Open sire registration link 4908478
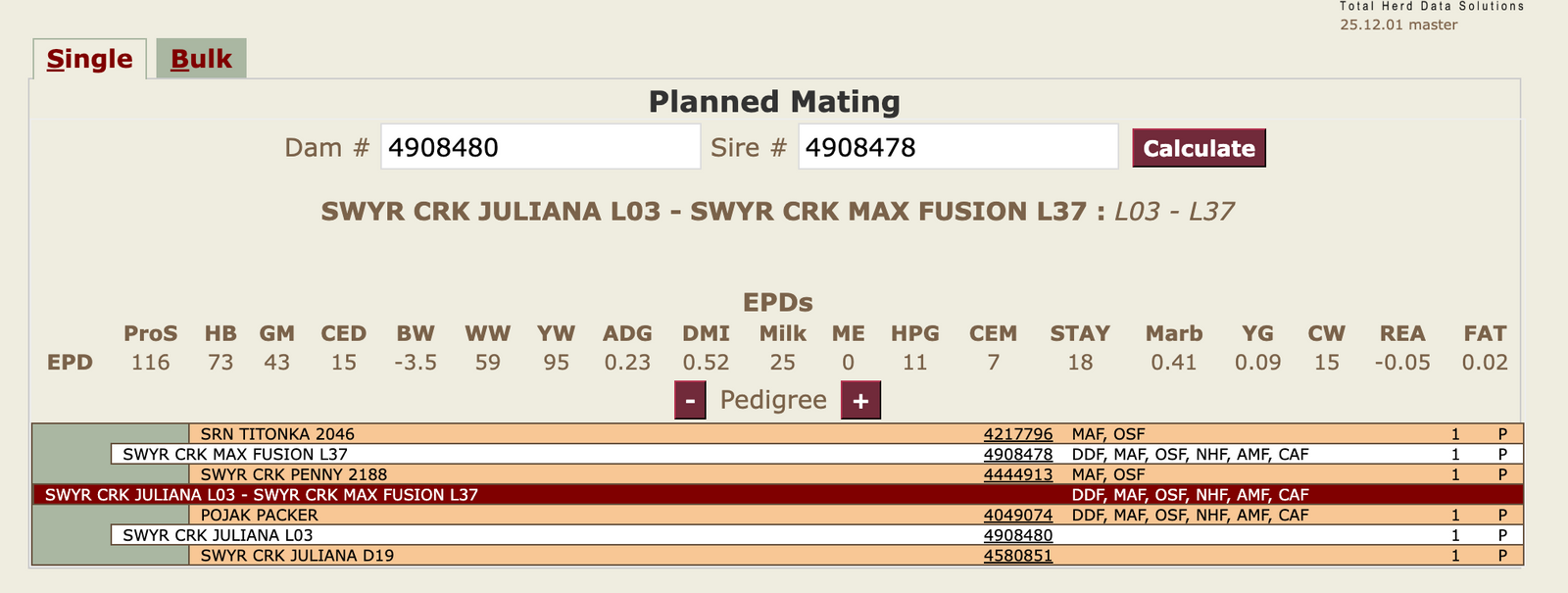Screen dimensions: 1568x593 tap(1018, 455)
